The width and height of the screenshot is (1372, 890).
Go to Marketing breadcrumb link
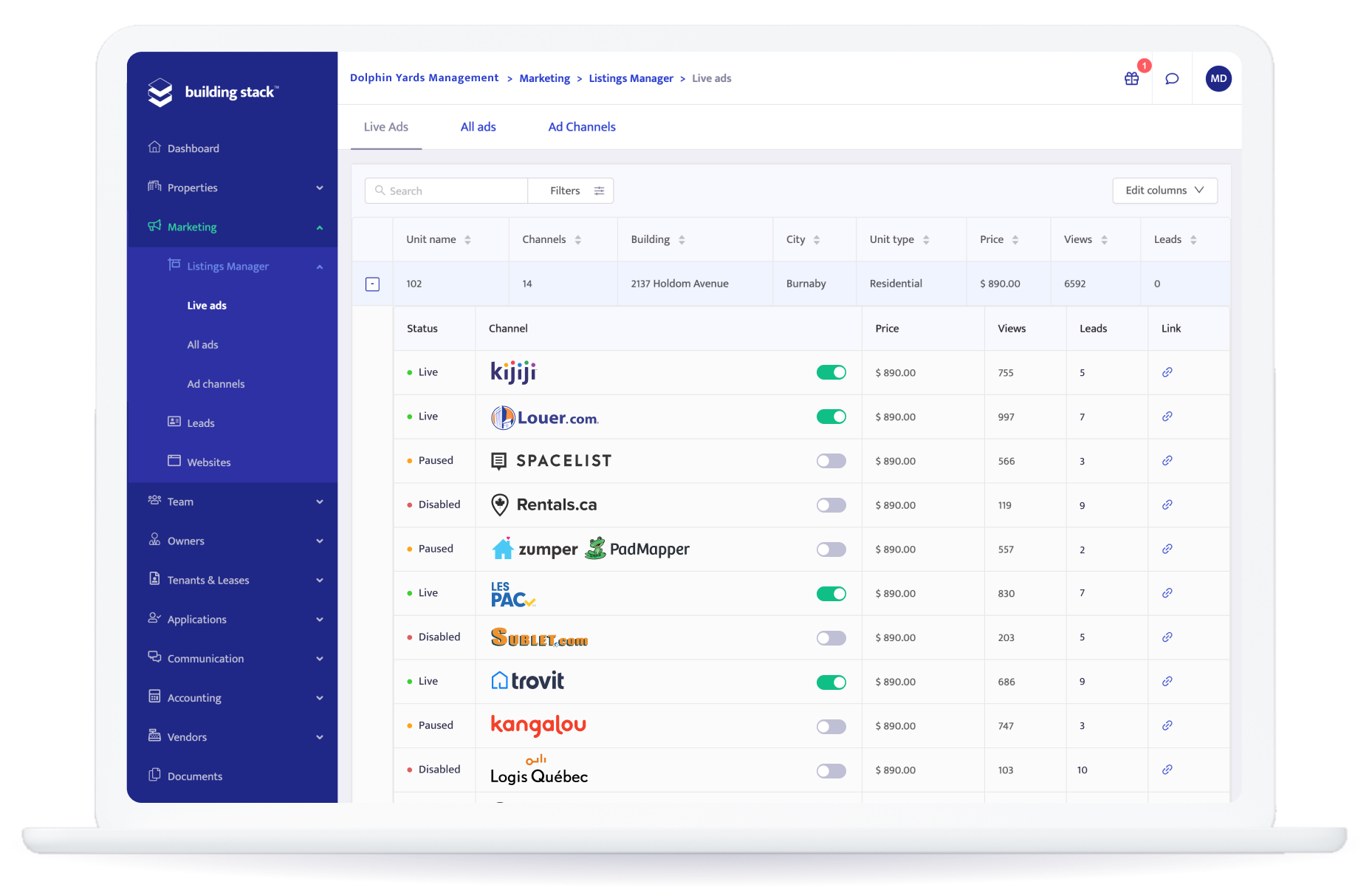(x=545, y=78)
